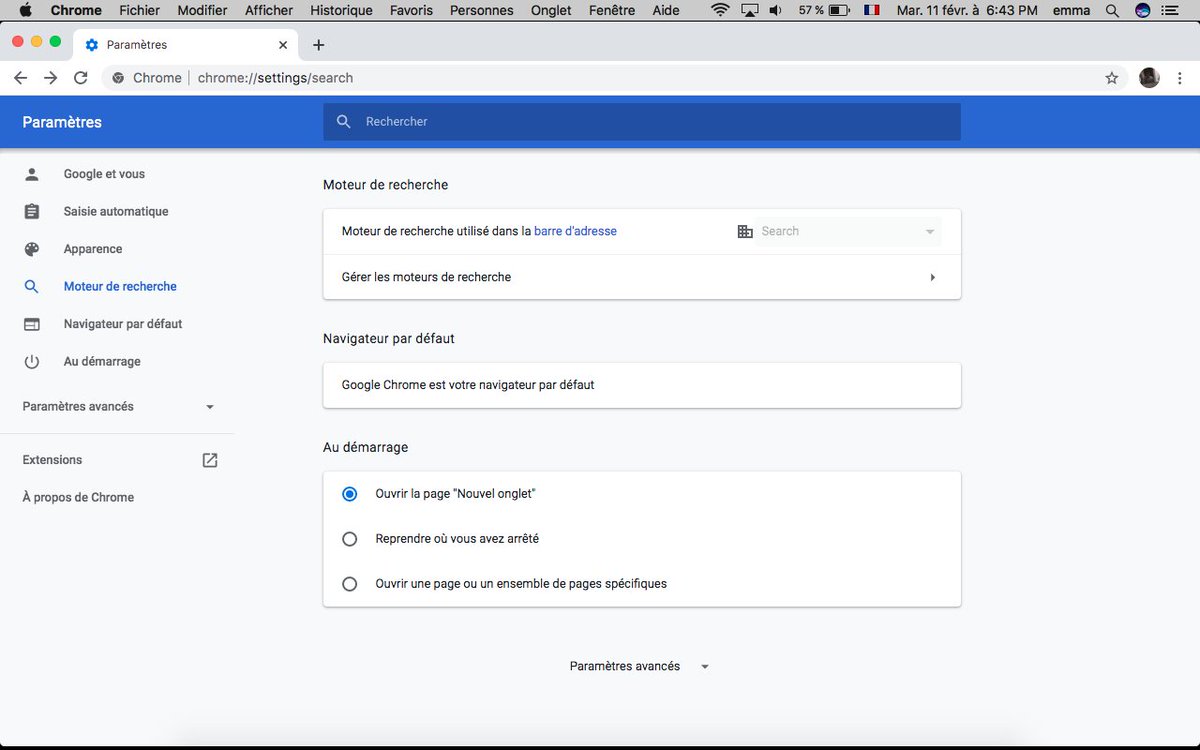Click the Siri icon in menu bar
This screenshot has height=750, width=1200.
click(1143, 10)
